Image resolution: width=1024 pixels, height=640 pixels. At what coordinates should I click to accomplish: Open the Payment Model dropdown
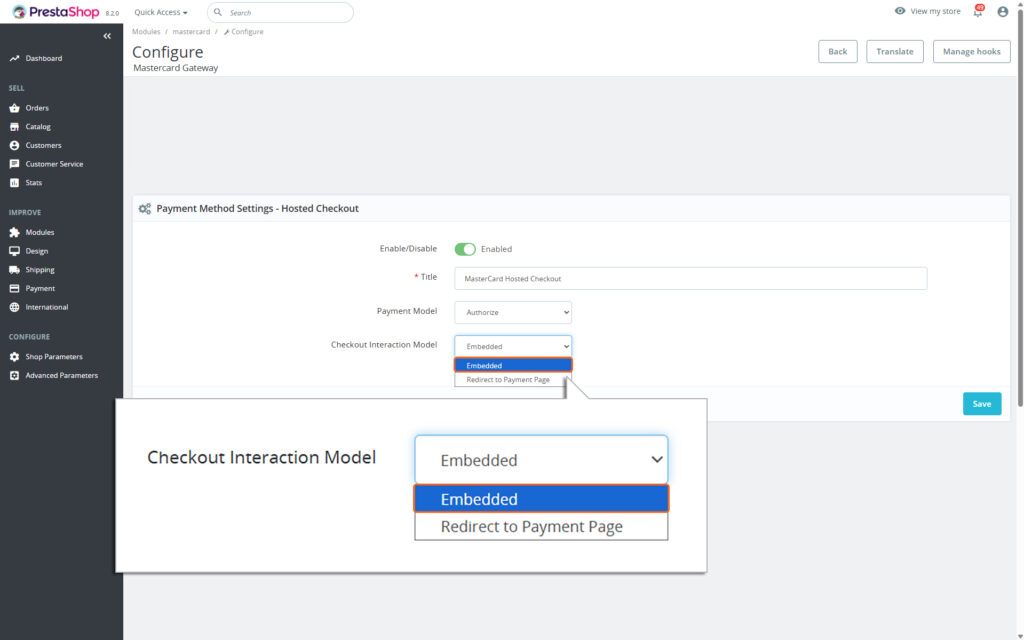click(x=513, y=312)
